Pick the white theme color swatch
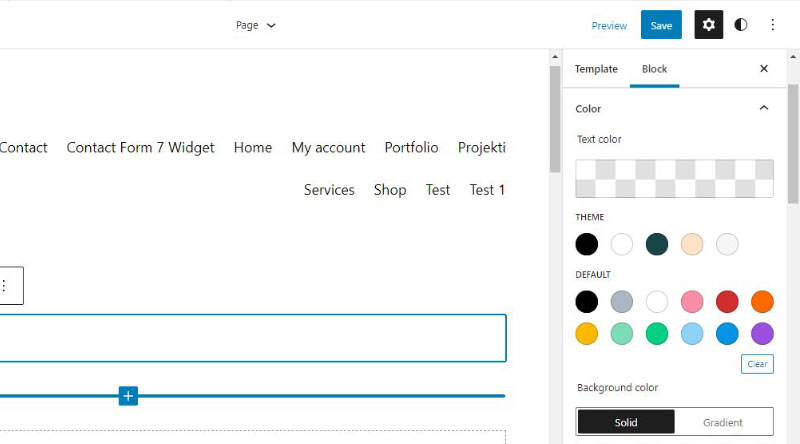The height and width of the screenshot is (444, 800). pyautogui.click(x=621, y=244)
